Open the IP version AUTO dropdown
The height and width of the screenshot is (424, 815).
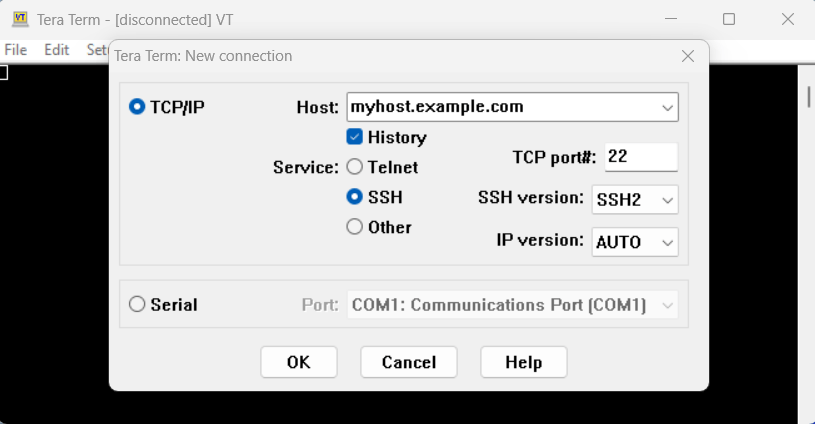tap(635, 242)
